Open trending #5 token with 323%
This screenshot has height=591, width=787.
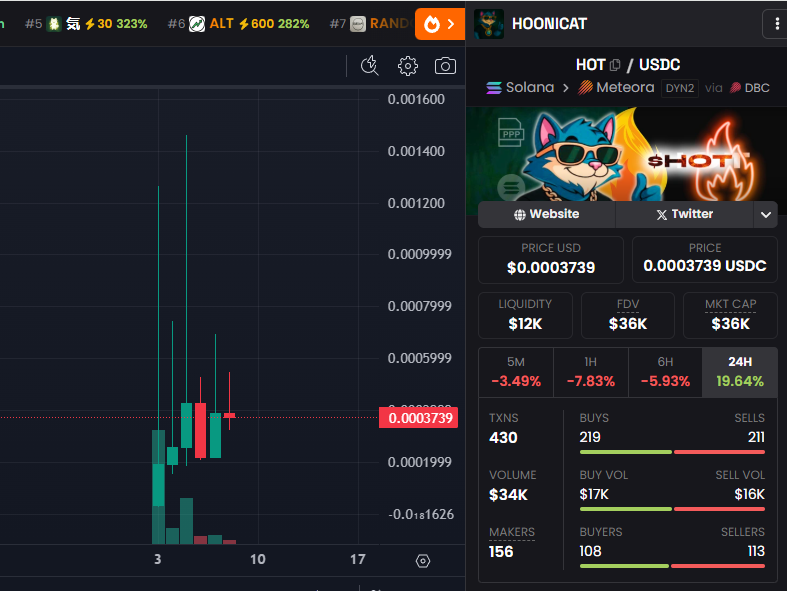coord(86,24)
